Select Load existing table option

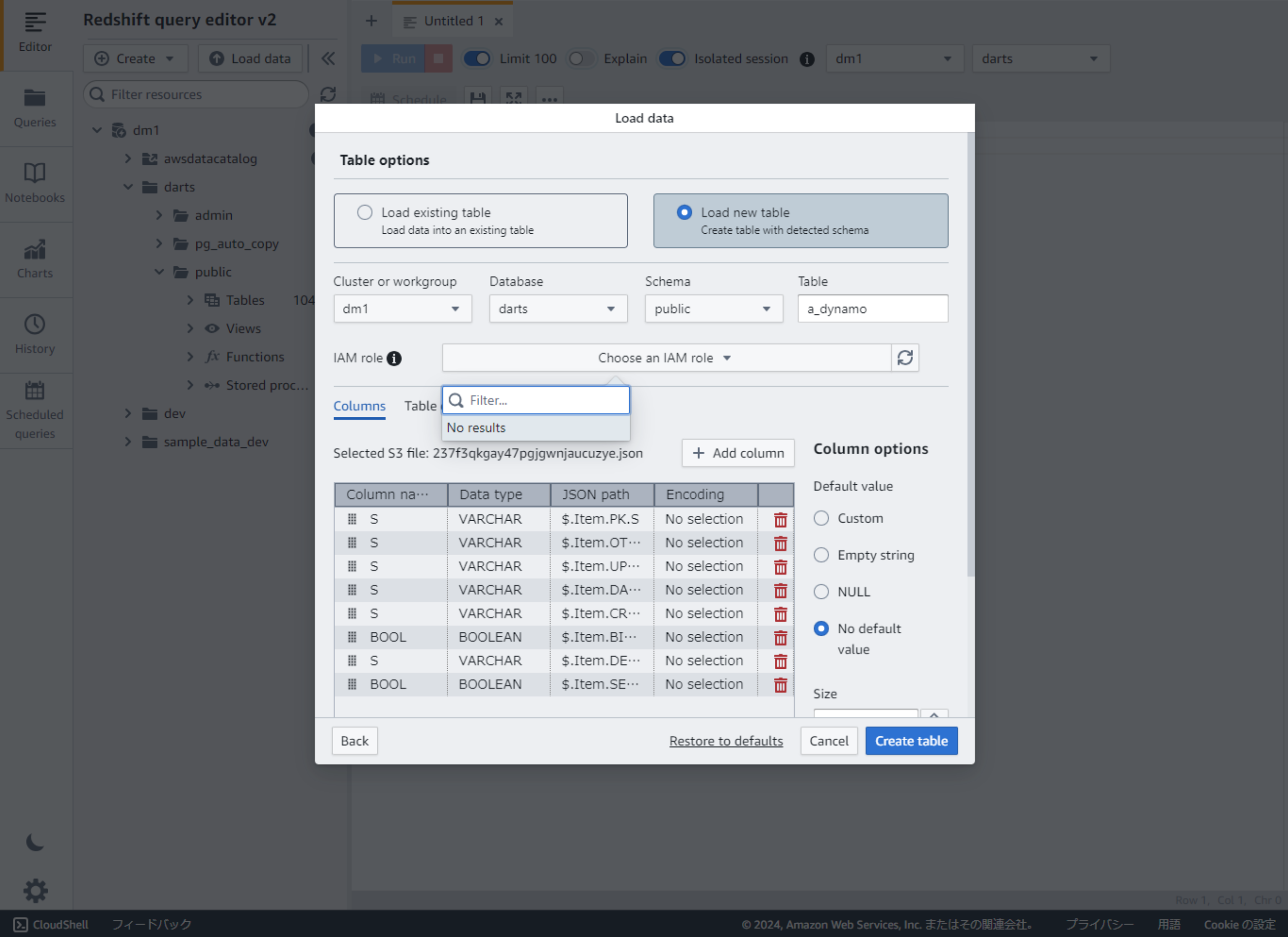point(481,220)
